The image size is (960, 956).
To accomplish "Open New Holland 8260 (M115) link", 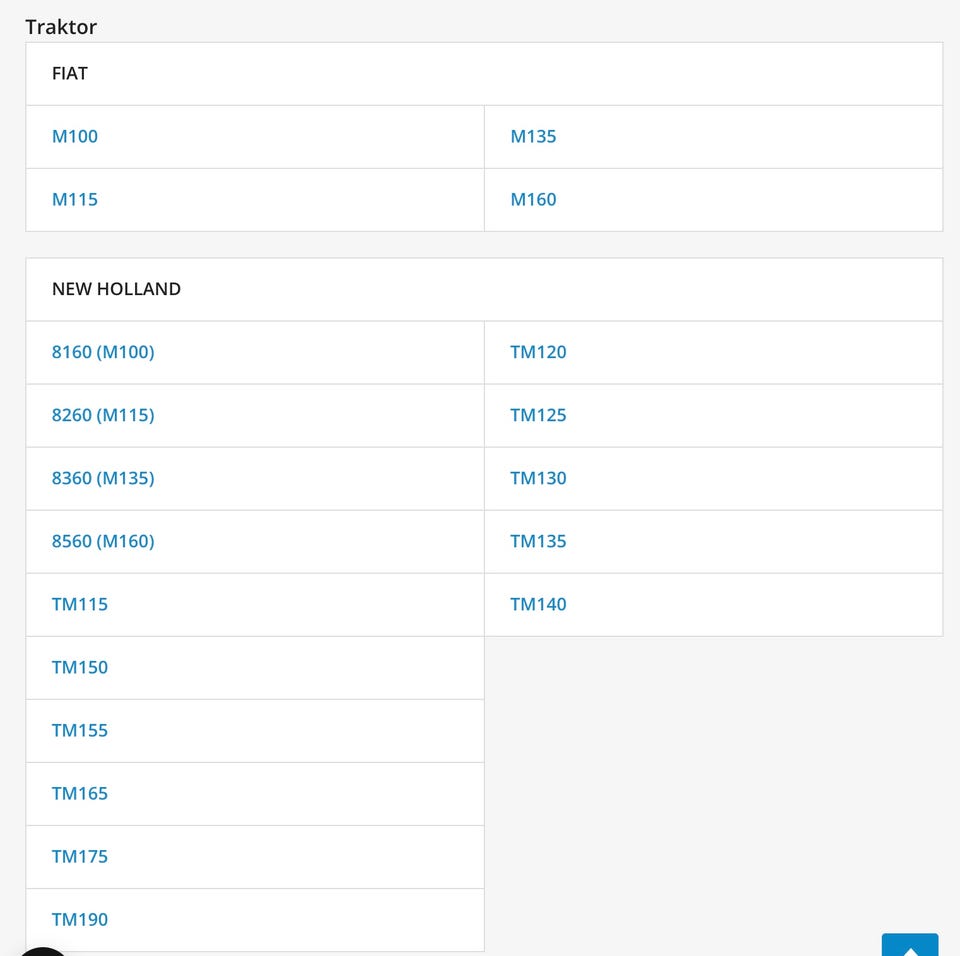I will (x=103, y=415).
